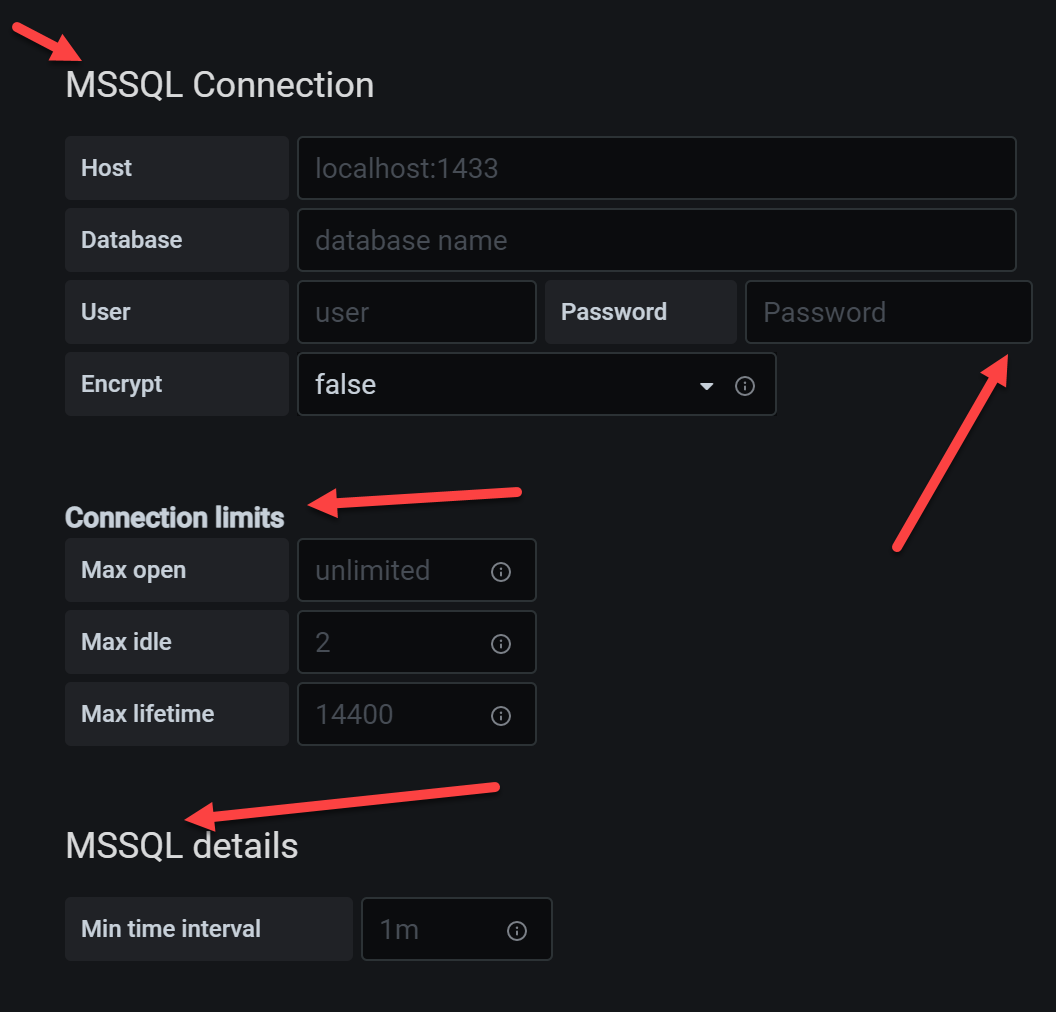Click the info icon in the 14400 field
Viewport: 1056px width, 1012px height.
(500, 715)
